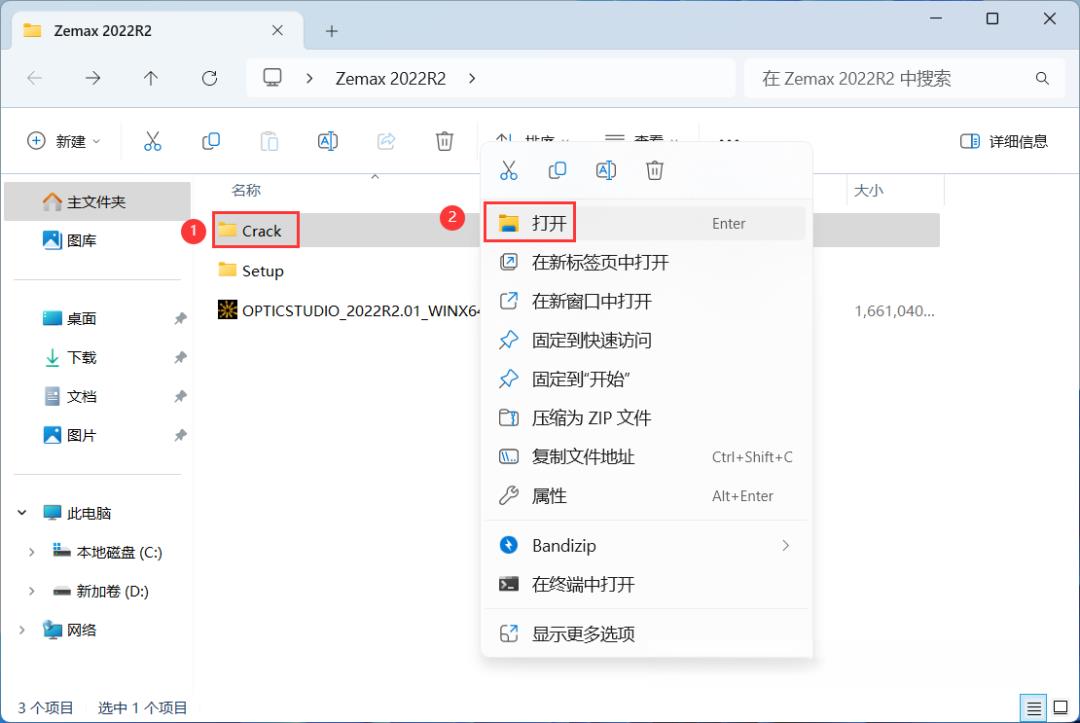Switch to large thumbnails view in the status bar
The width and height of the screenshot is (1080, 723).
click(x=1061, y=707)
